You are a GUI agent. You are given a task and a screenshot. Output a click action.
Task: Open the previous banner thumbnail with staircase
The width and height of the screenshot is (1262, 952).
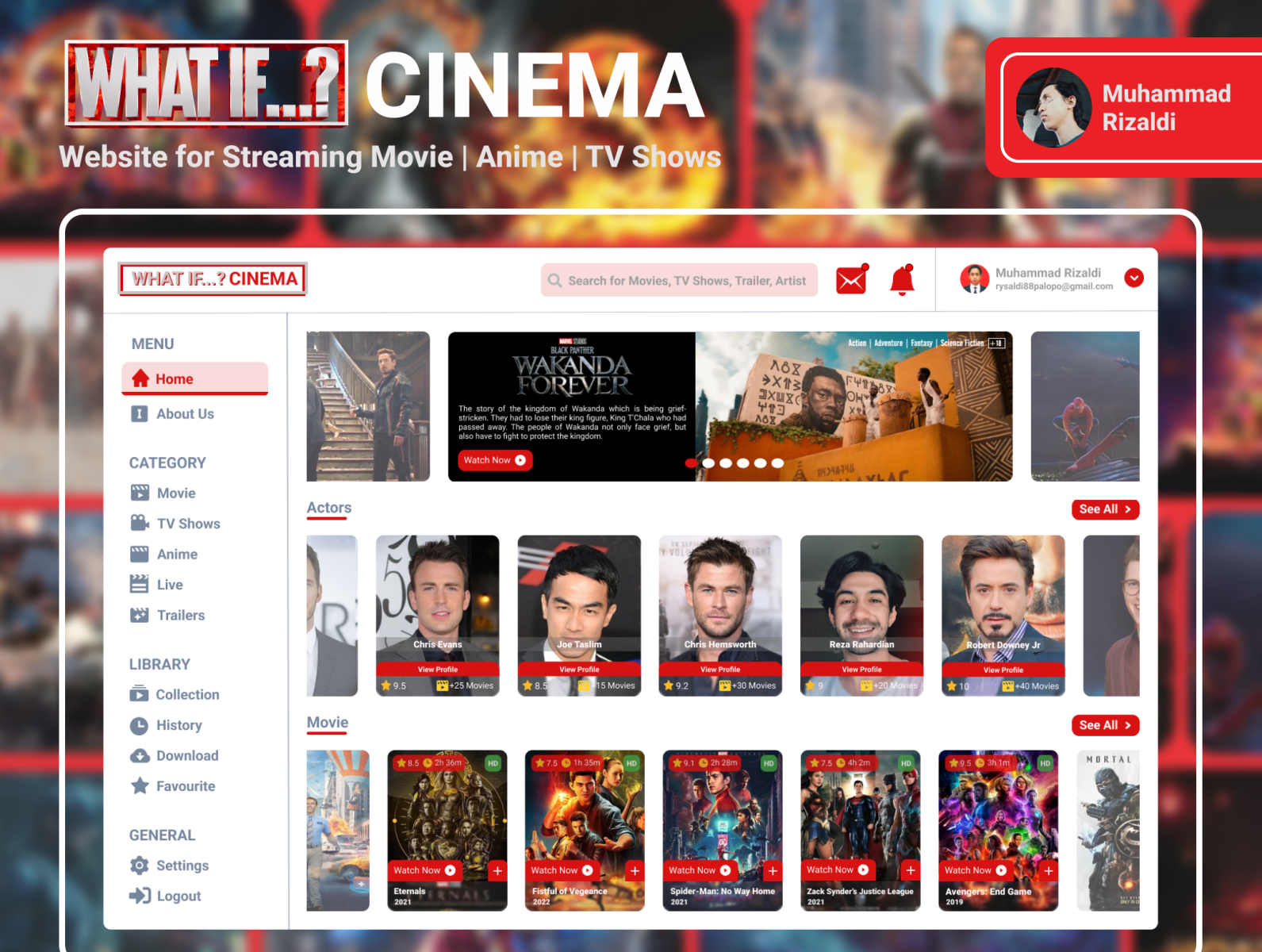coord(368,406)
